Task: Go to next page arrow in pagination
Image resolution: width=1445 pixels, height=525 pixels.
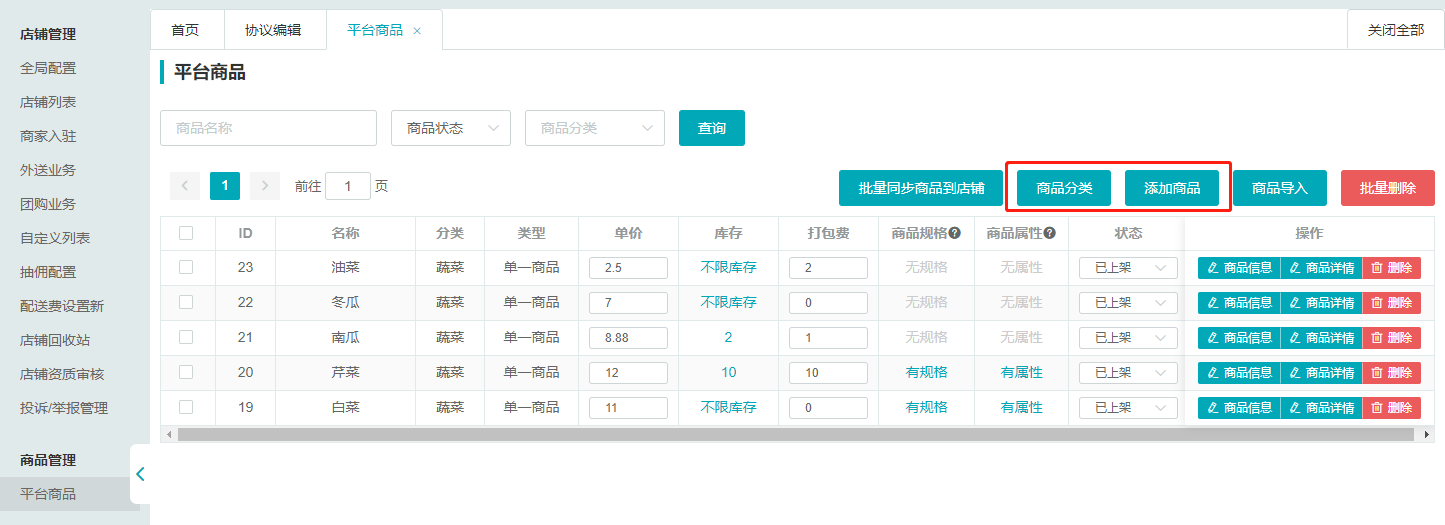Action: 265,186
